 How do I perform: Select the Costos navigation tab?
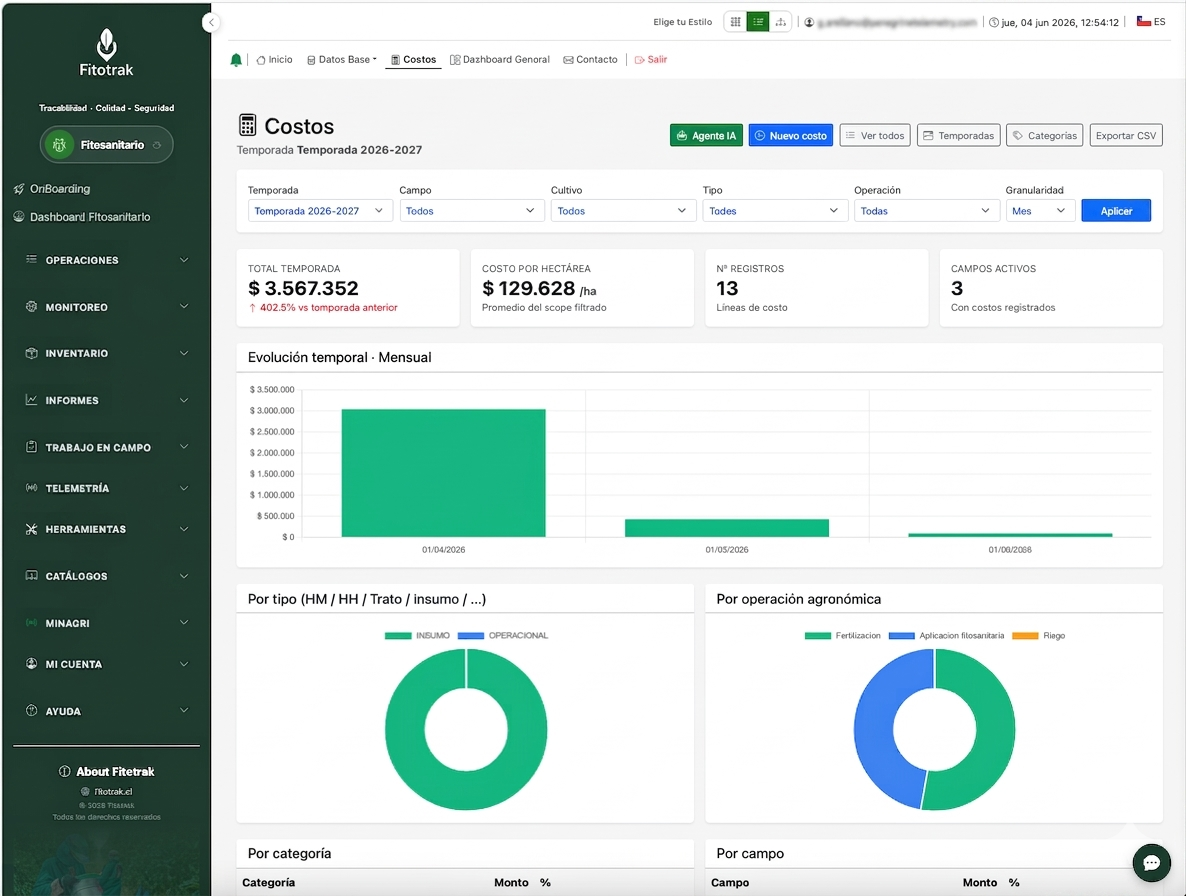pyautogui.click(x=413, y=60)
